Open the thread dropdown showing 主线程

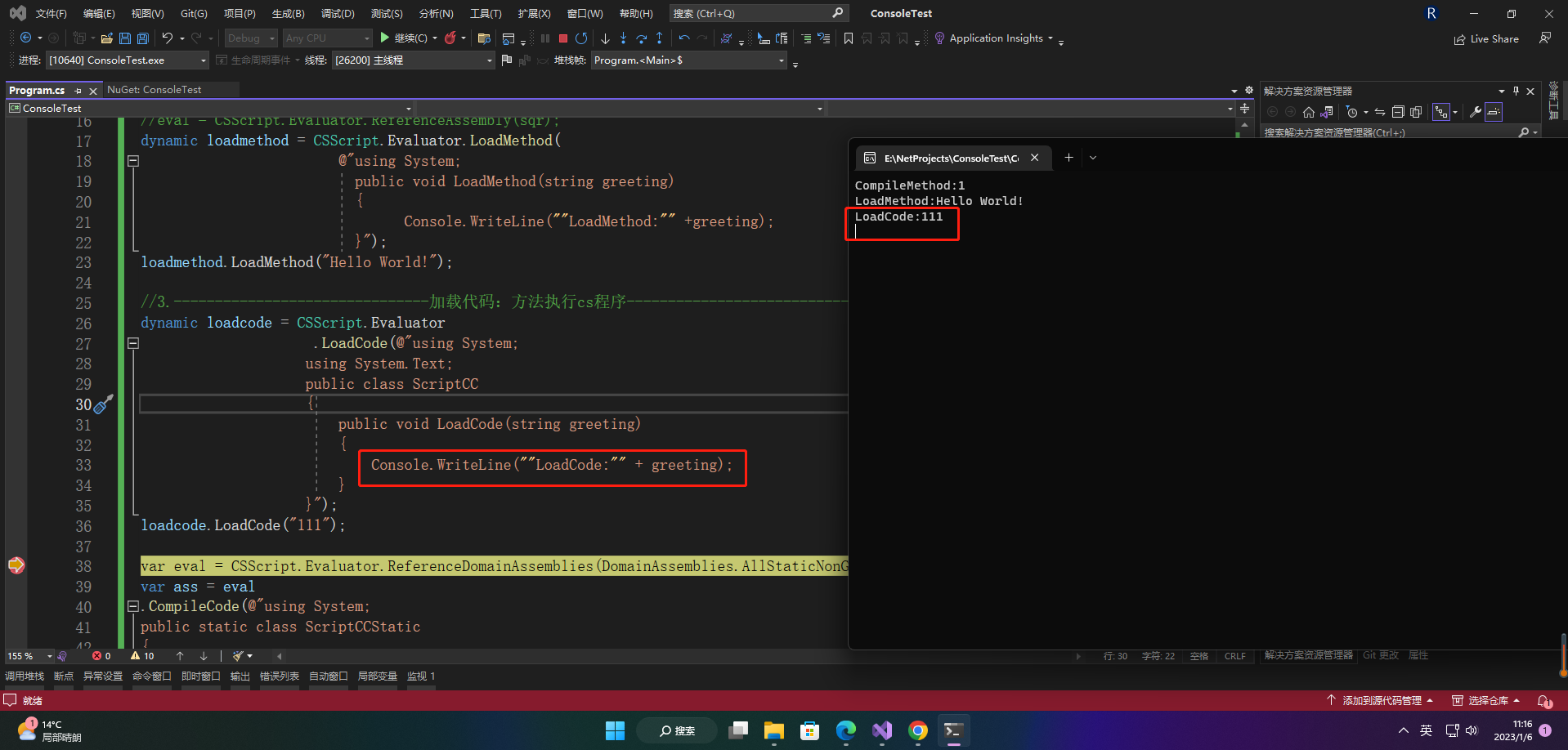click(x=414, y=60)
